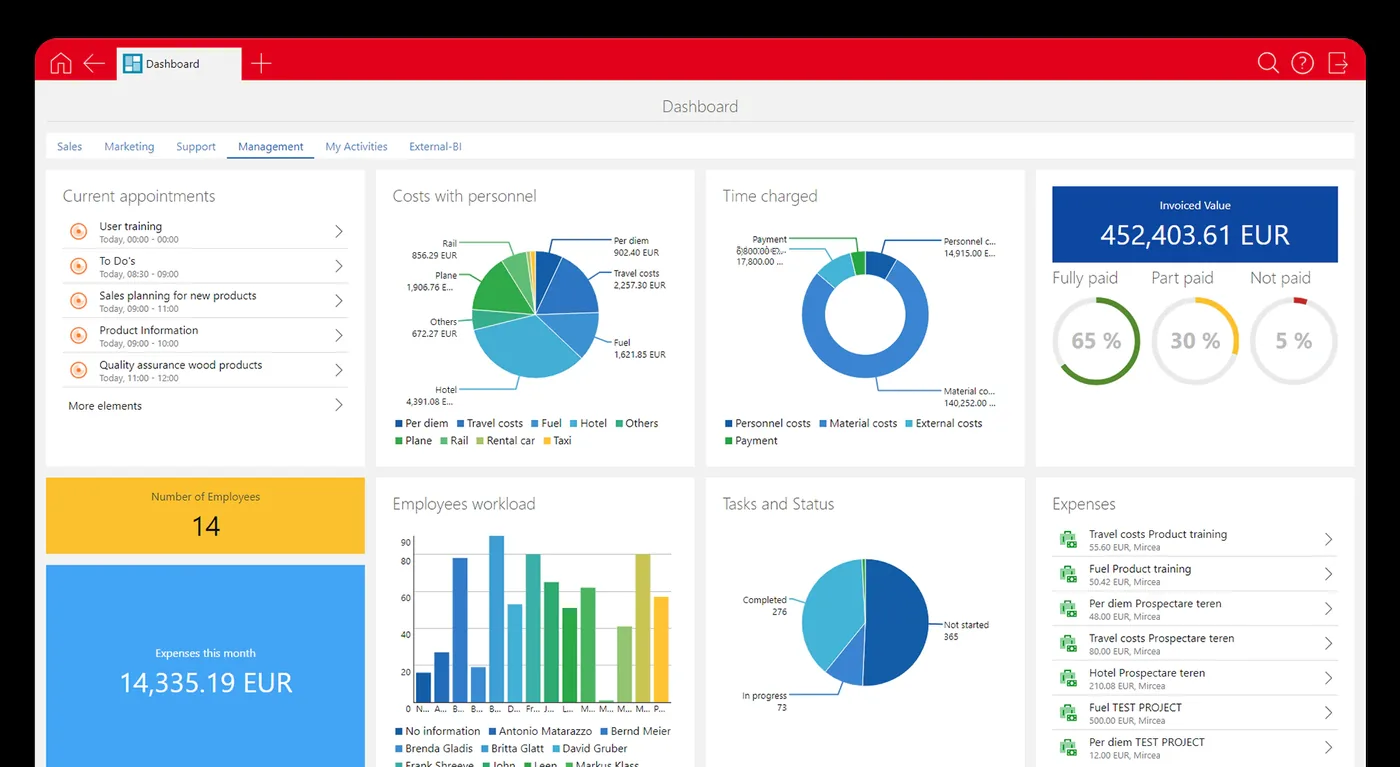1400x767 pixels.
Task: Toggle Material costs legend in Time charged
Action: (857, 423)
